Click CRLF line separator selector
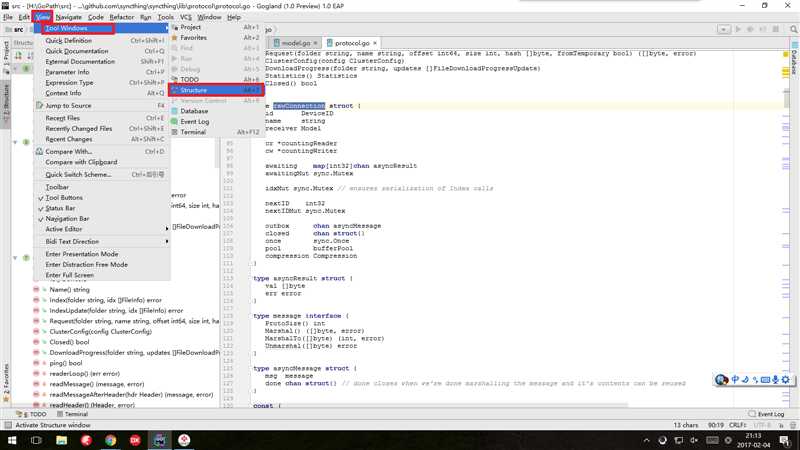 pyautogui.click(x=738, y=425)
